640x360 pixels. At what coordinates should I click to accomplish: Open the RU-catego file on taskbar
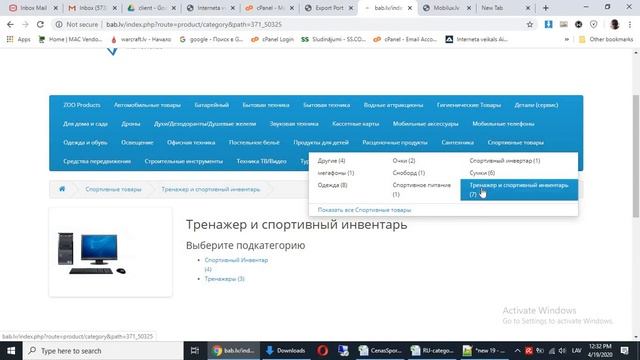(433, 351)
